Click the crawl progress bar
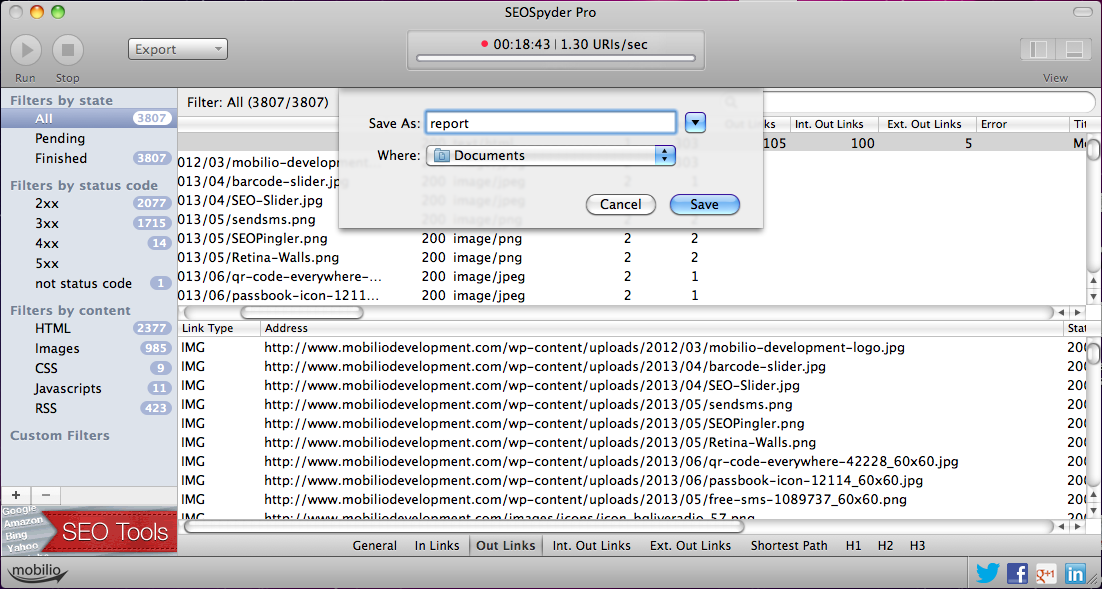The width and height of the screenshot is (1102, 589). pyautogui.click(x=555, y=58)
